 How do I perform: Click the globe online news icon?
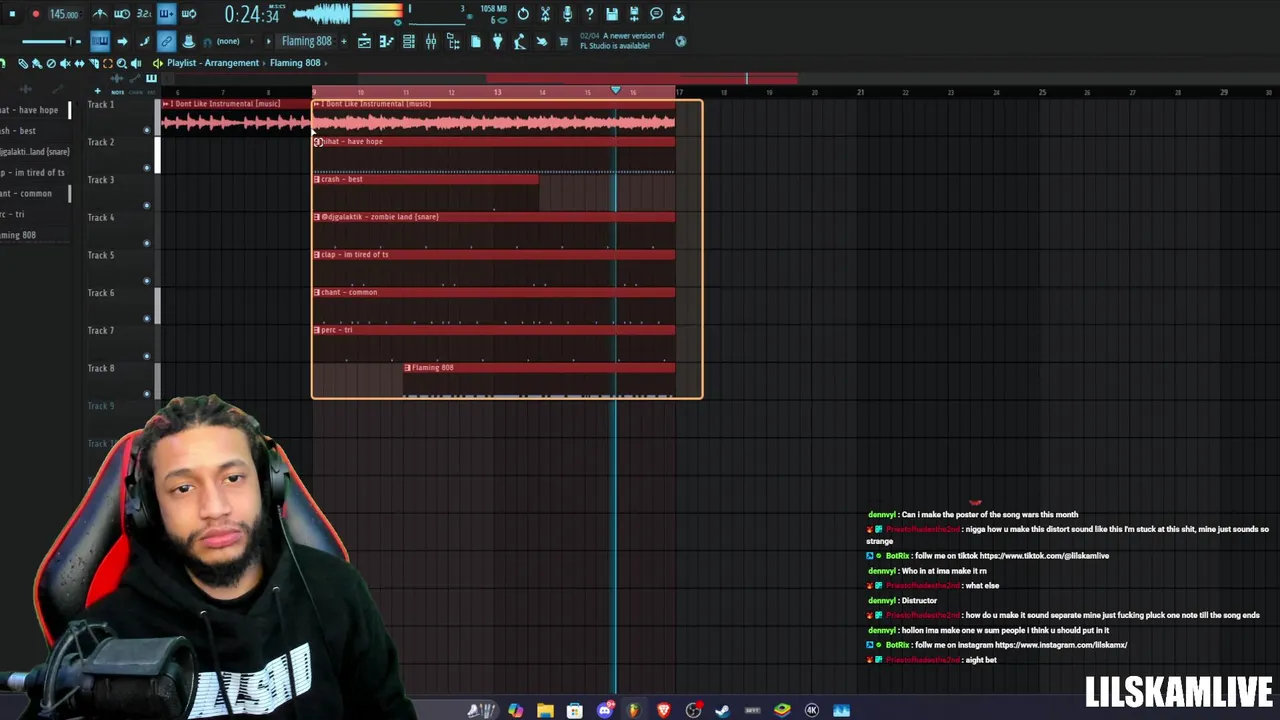pos(681,41)
